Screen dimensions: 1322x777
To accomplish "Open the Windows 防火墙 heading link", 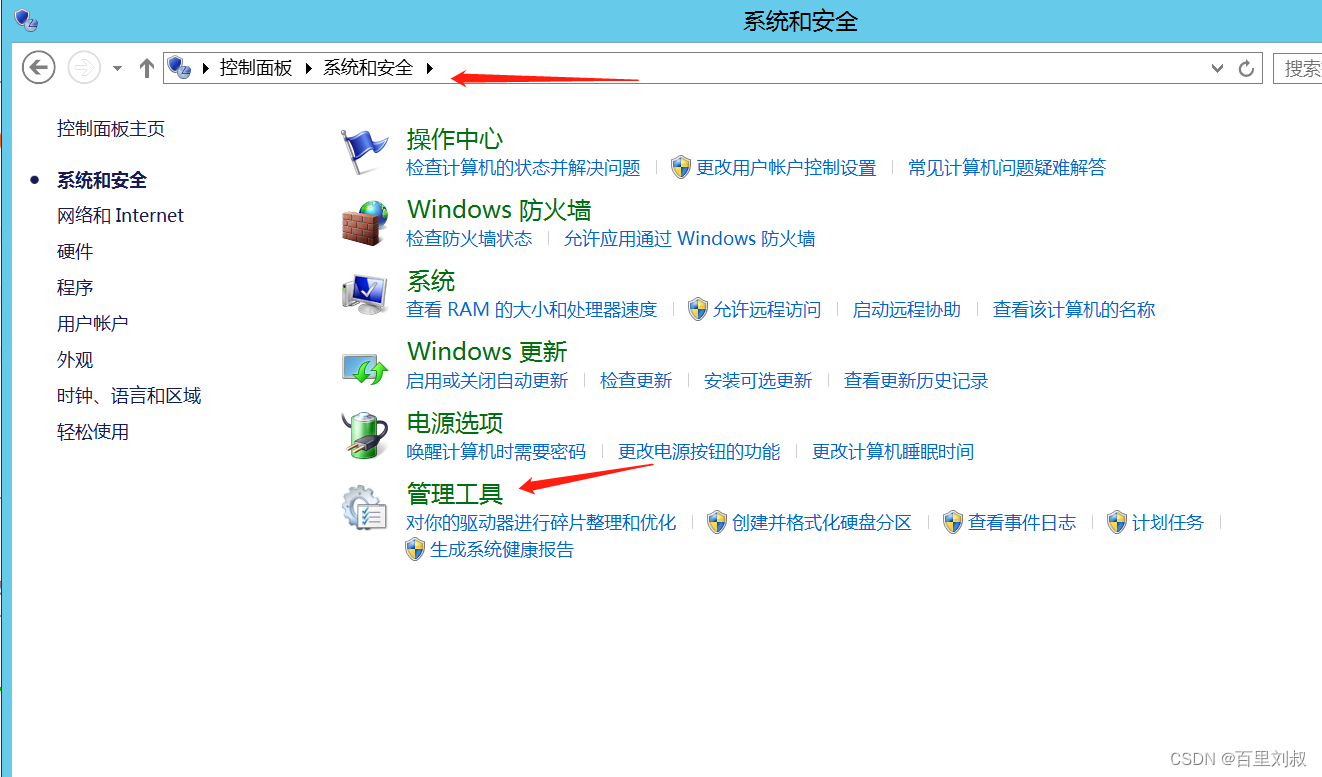I will click(x=499, y=210).
